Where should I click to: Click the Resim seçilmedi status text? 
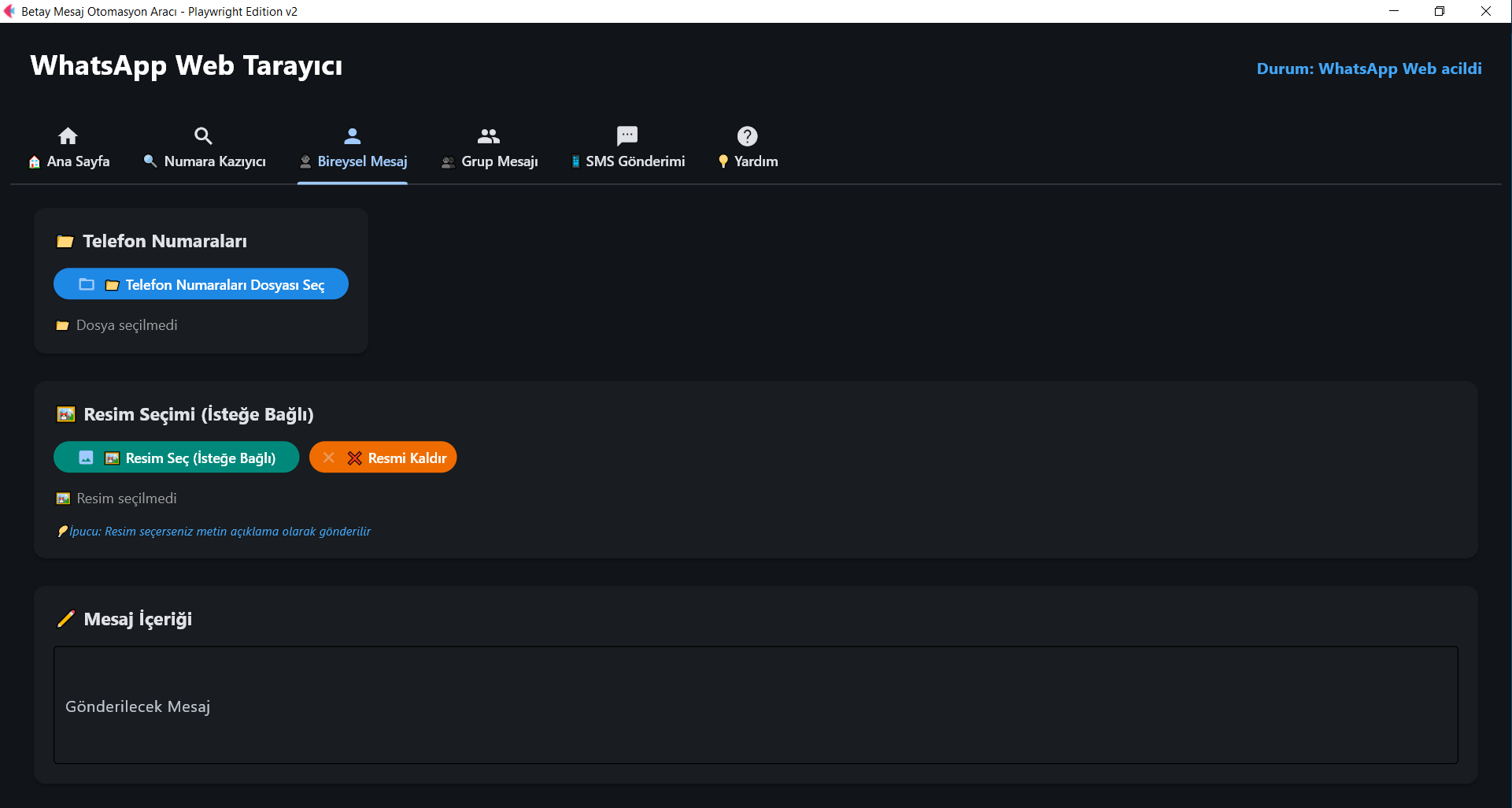pyautogui.click(x=127, y=499)
